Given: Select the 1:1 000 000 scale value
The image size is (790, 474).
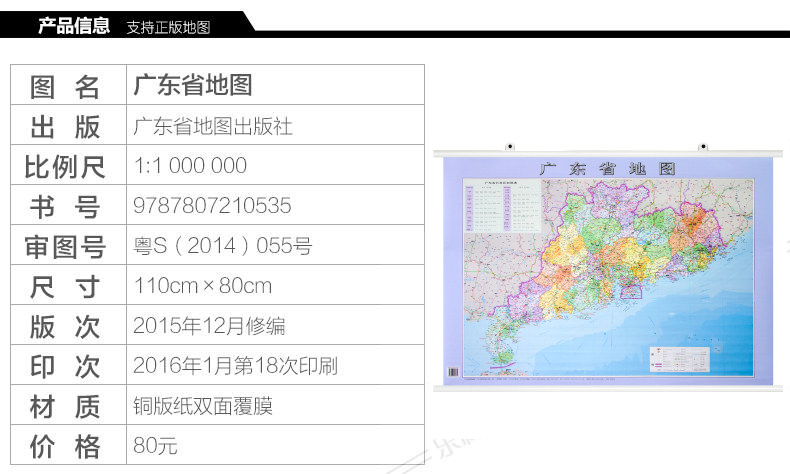Looking at the screenshot, I should pyautogui.click(x=190, y=165).
